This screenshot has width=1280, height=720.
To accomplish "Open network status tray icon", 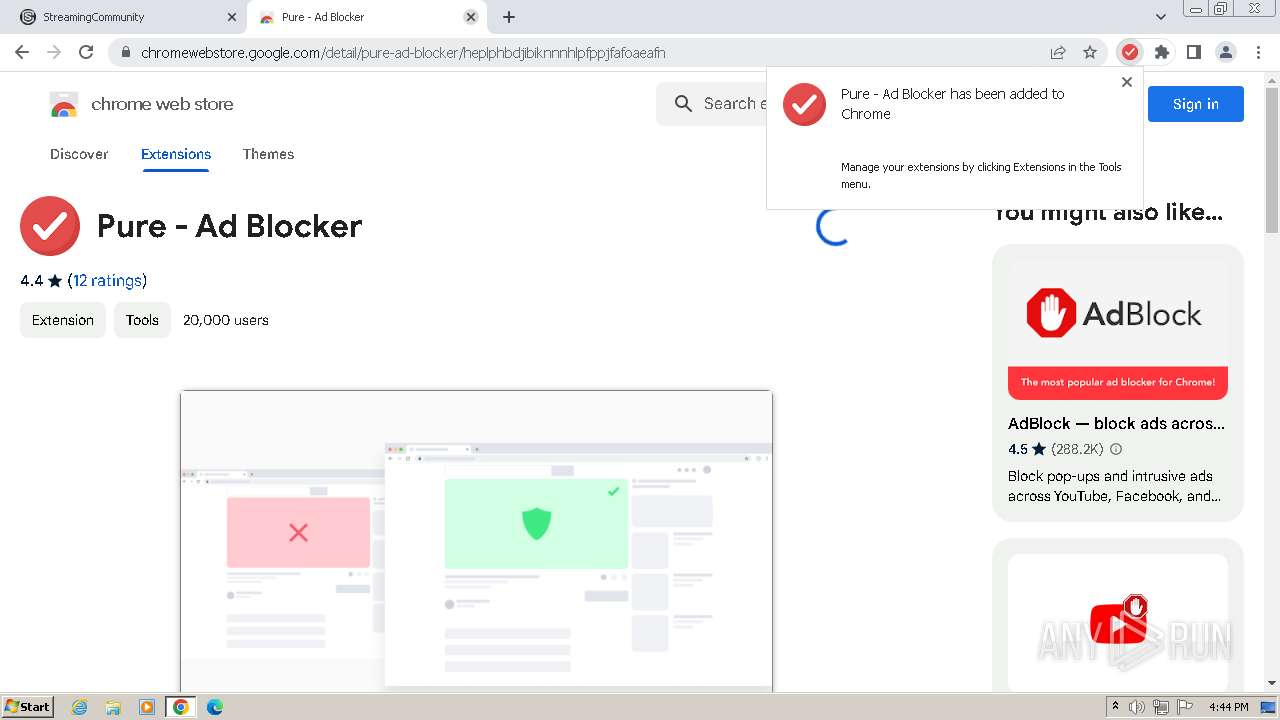I will coord(1161,707).
